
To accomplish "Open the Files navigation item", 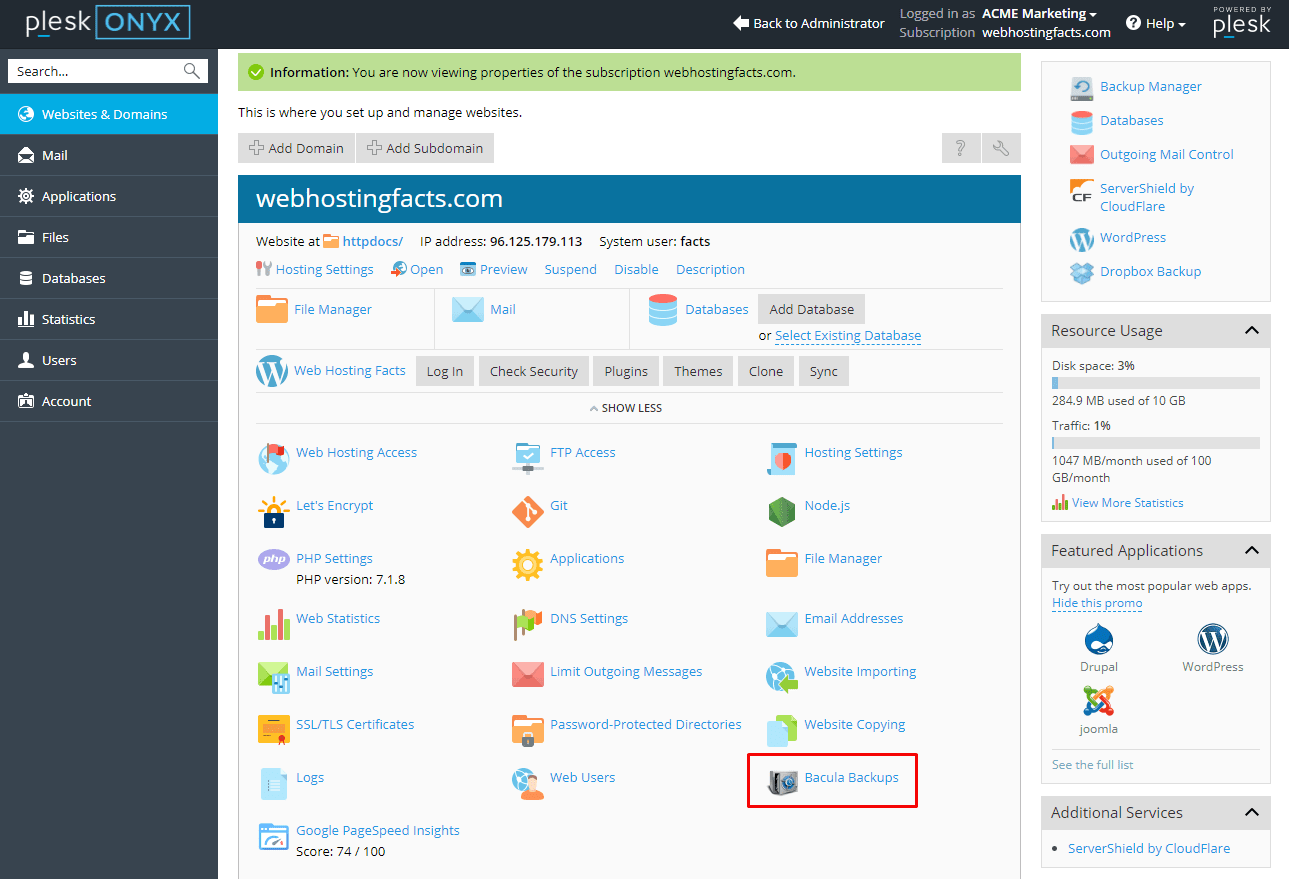I will [x=109, y=237].
